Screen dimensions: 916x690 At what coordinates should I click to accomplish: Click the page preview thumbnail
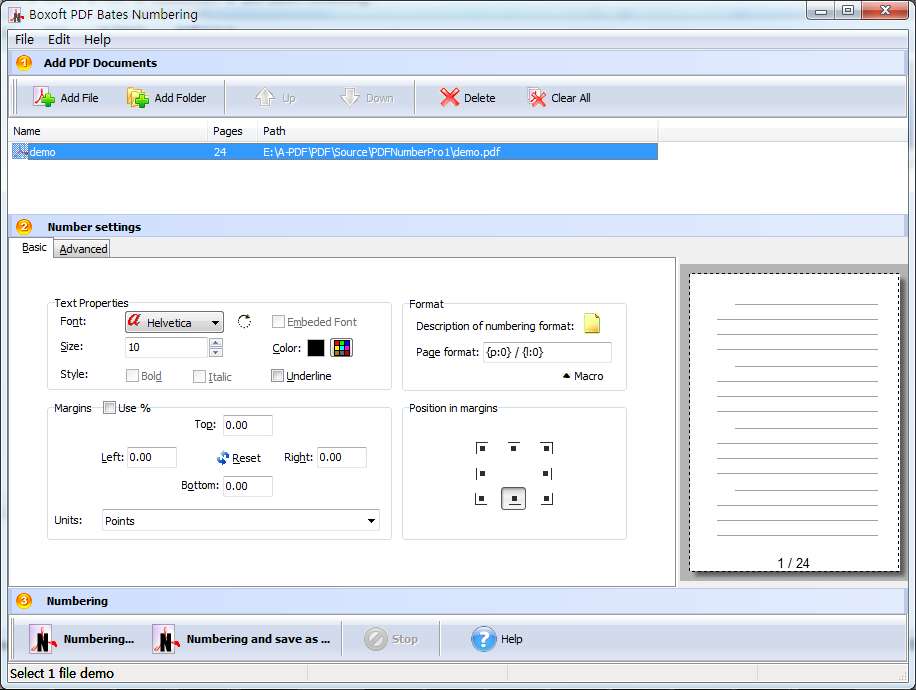point(794,422)
